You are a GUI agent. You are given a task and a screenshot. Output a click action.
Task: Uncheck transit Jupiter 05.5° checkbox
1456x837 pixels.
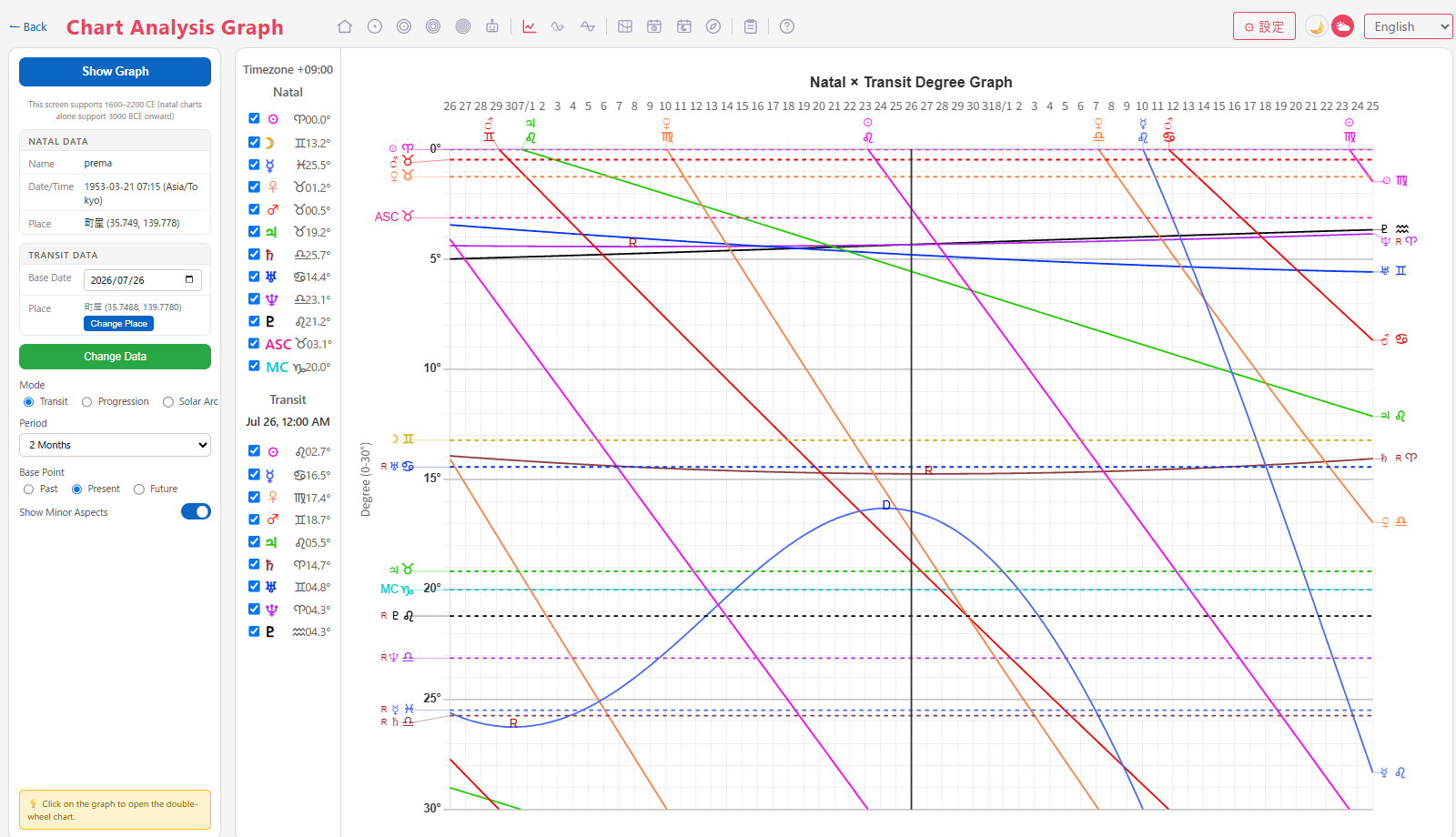tap(254, 541)
